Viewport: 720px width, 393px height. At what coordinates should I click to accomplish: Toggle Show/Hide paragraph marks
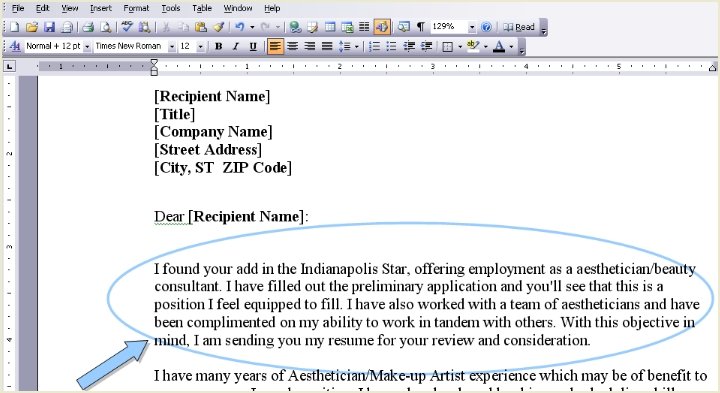point(421,27)
